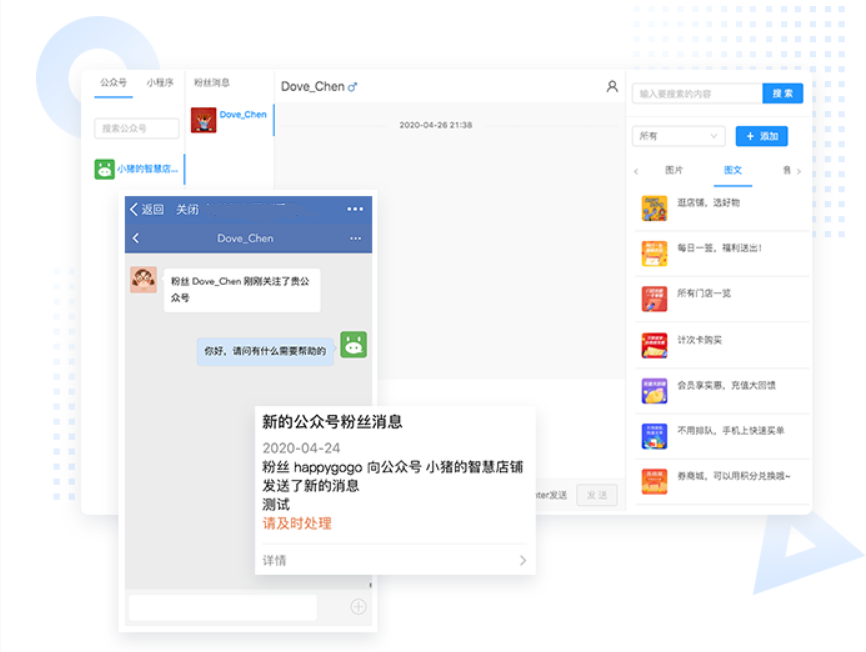Tap back chevron beside Dove_Chen in phone chat
The width and height of the screenshot is (866, 652).
point(136,238)
